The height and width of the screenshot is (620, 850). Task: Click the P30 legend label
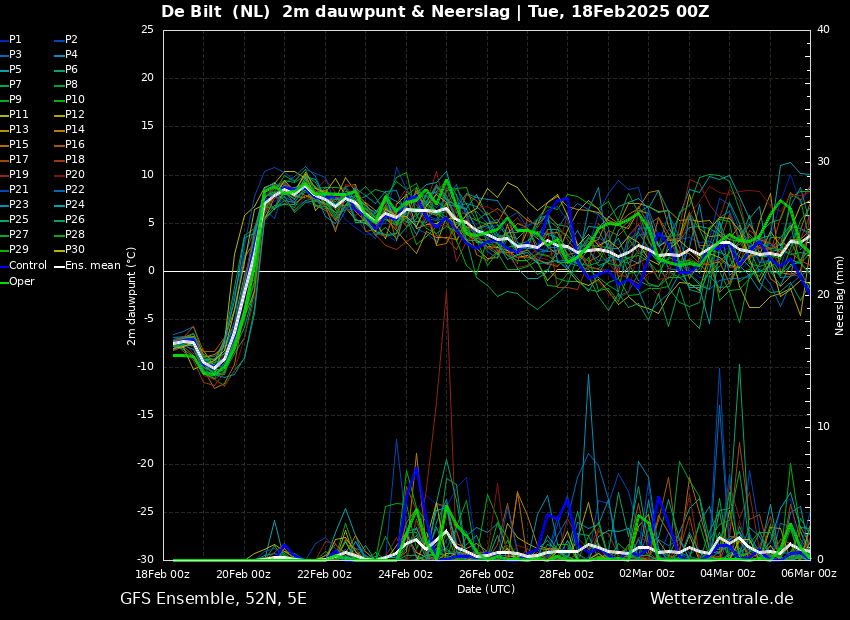point(70,249)
